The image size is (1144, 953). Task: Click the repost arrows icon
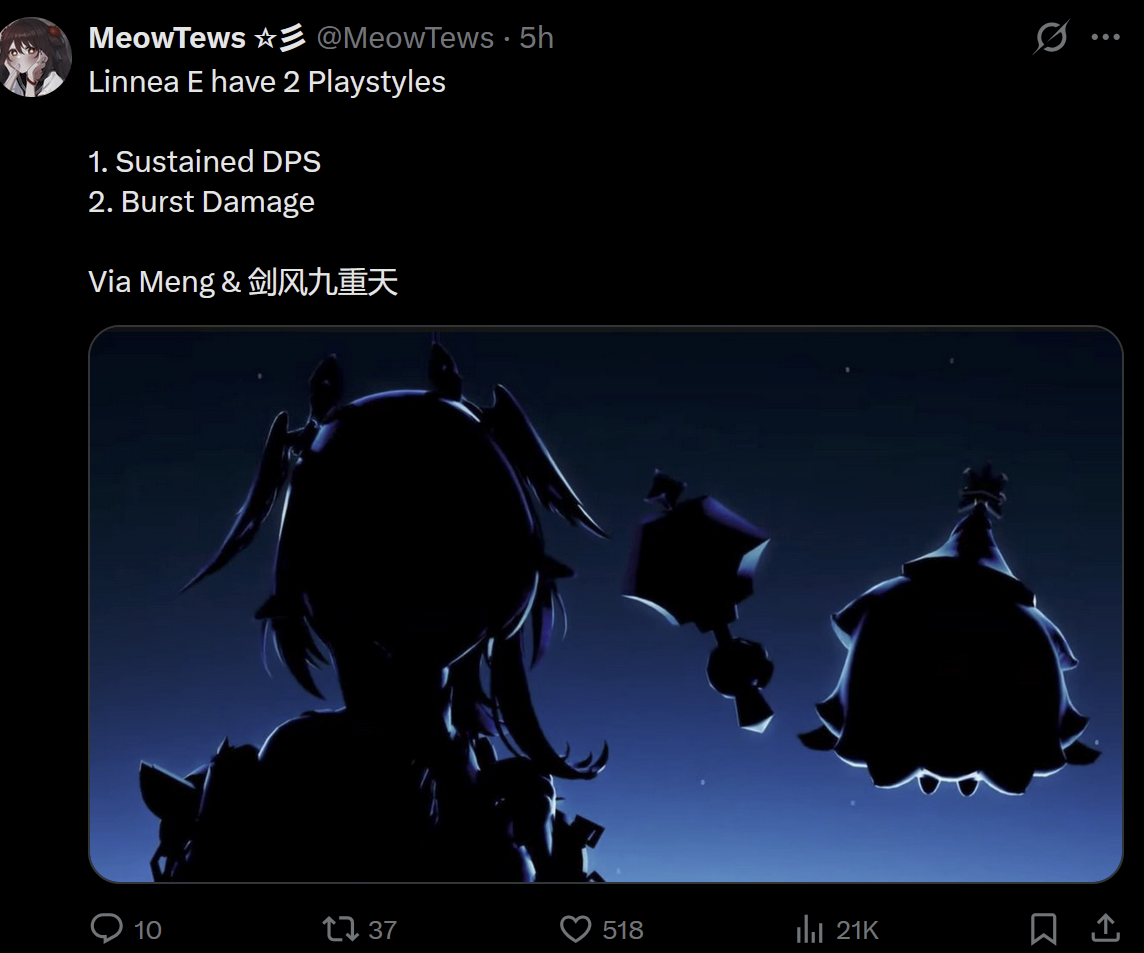pyautogui.click(x=341, y=929)
